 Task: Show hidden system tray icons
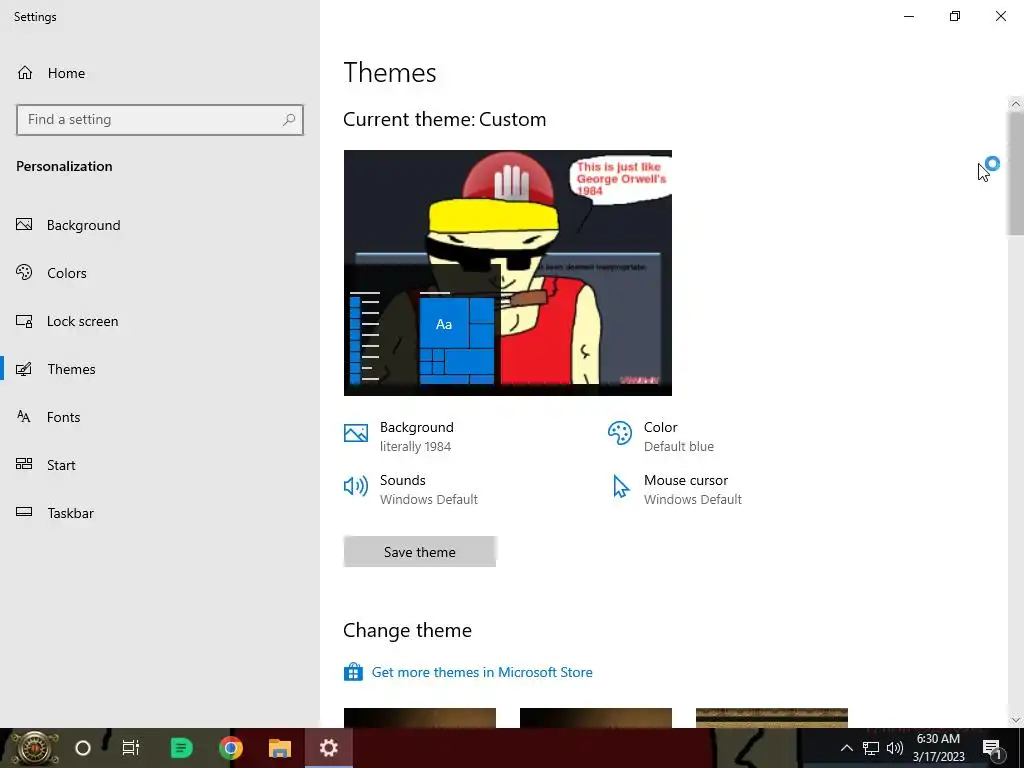click(846, 748)
